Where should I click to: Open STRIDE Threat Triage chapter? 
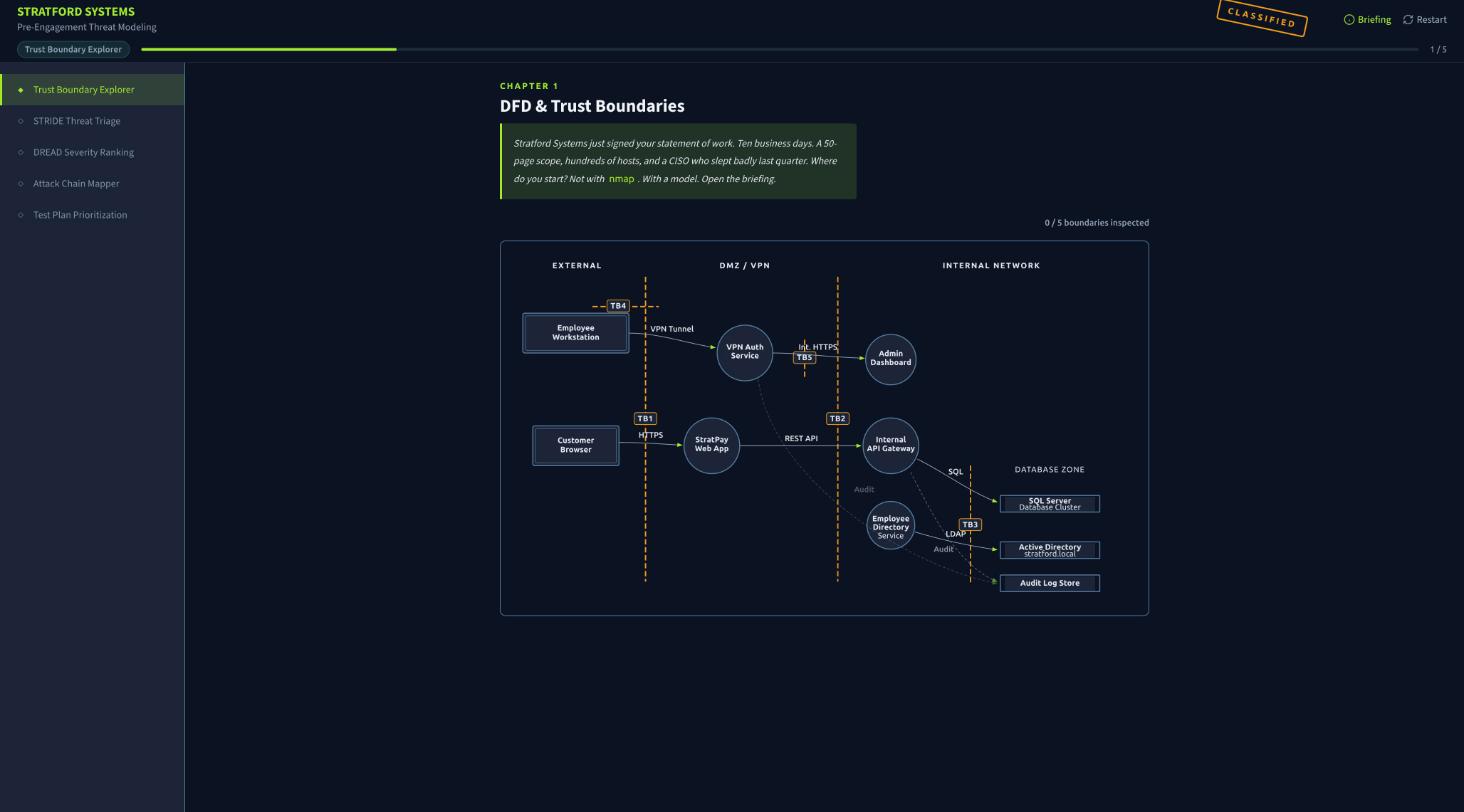[x=92, y=121]
